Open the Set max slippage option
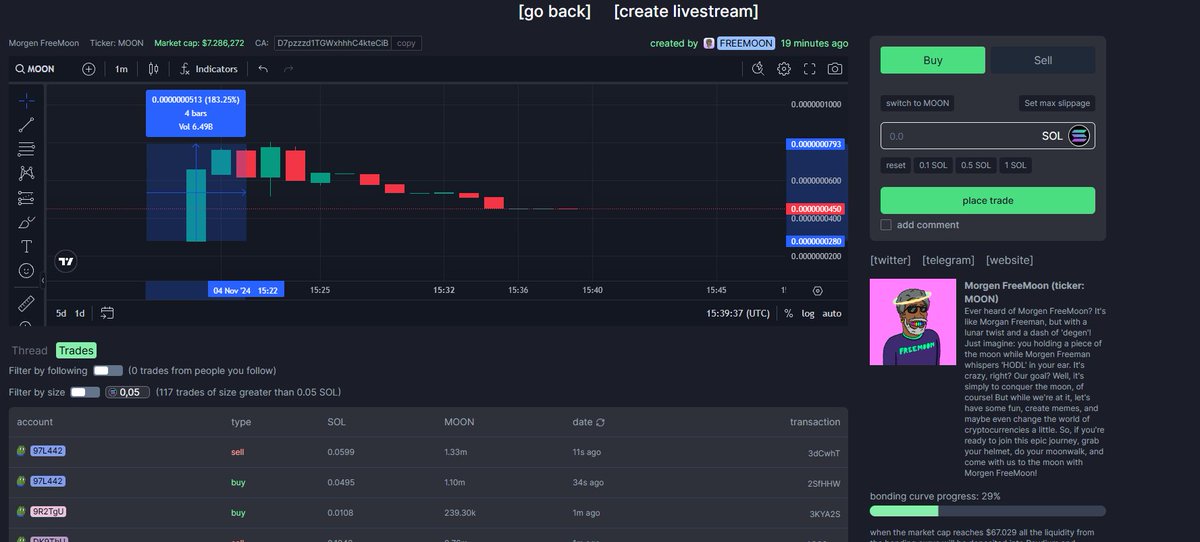Viewport: 1200px width, 542px height. [x=1057, y=103]
